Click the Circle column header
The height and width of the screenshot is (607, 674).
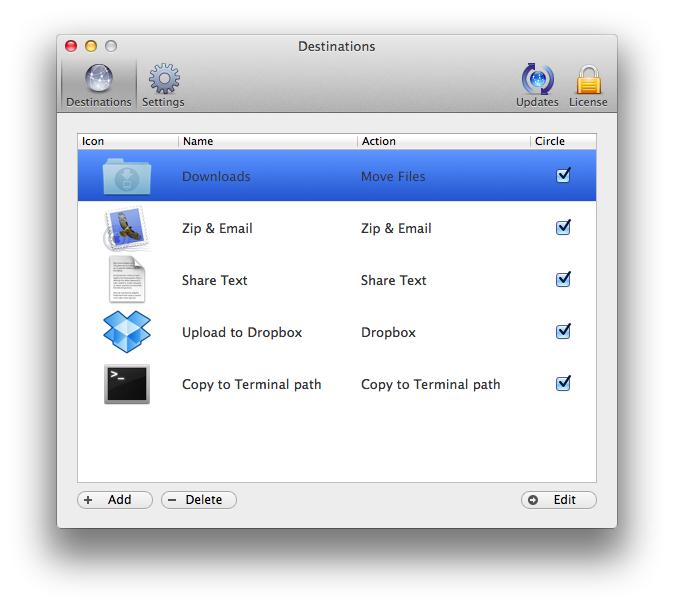click(x=563, y=141)
